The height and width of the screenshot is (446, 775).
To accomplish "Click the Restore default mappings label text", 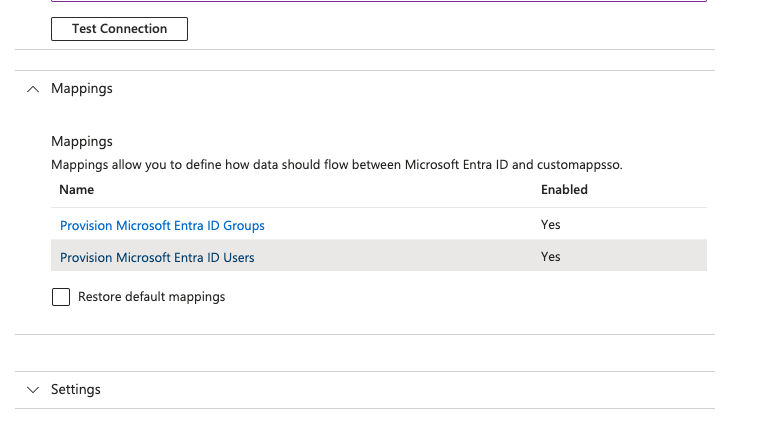I will (151, 297).
